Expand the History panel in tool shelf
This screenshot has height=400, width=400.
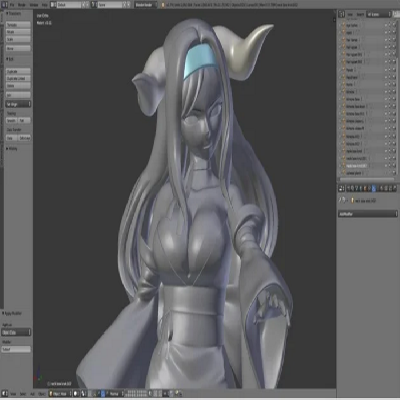point(12,149)
